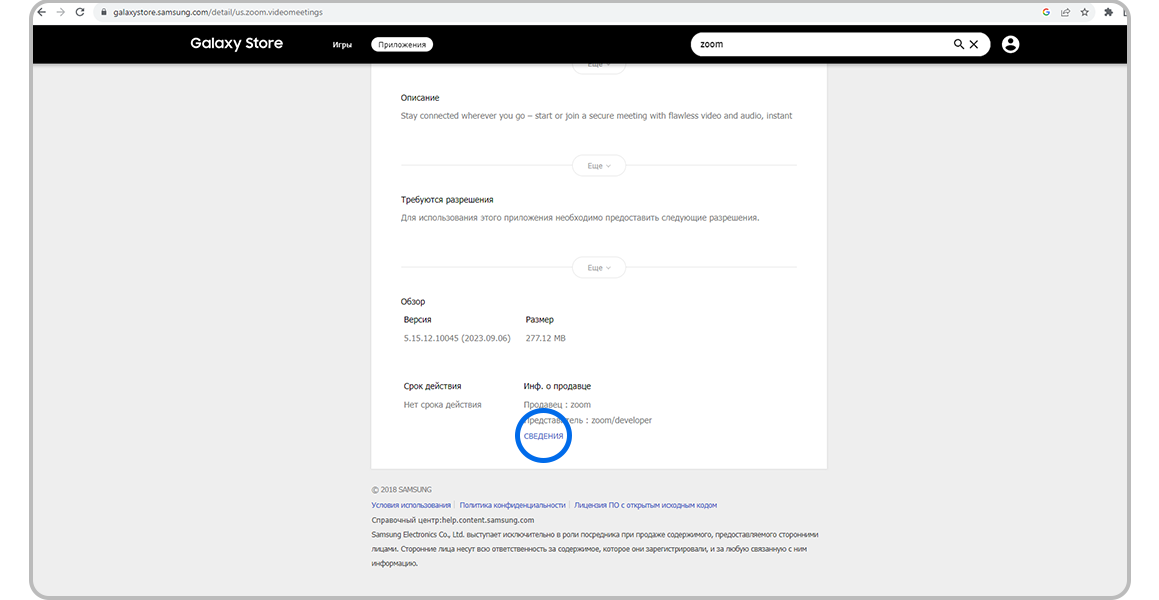The height and width of the screenshot is (600, 1159).
Task: Click the size value 277.12 MB
Action: click(545, 338)
